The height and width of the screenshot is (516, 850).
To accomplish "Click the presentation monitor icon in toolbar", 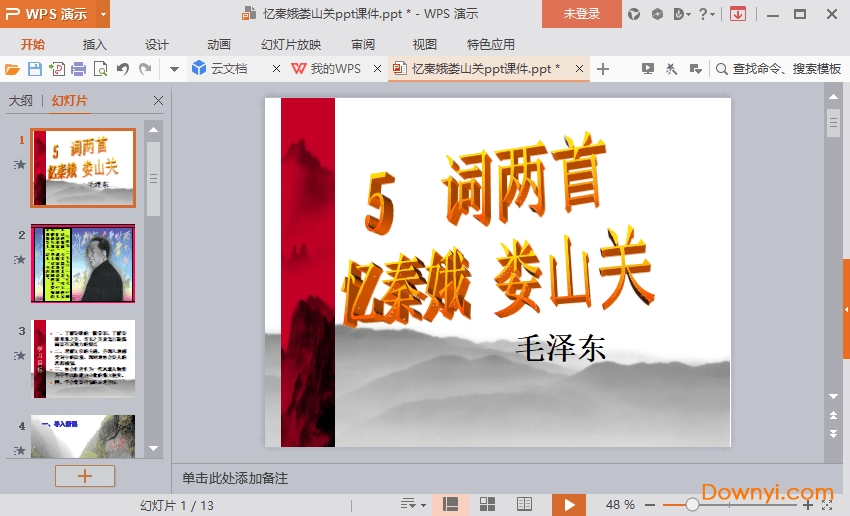I will pyautogui.click(x=647, y=69).
